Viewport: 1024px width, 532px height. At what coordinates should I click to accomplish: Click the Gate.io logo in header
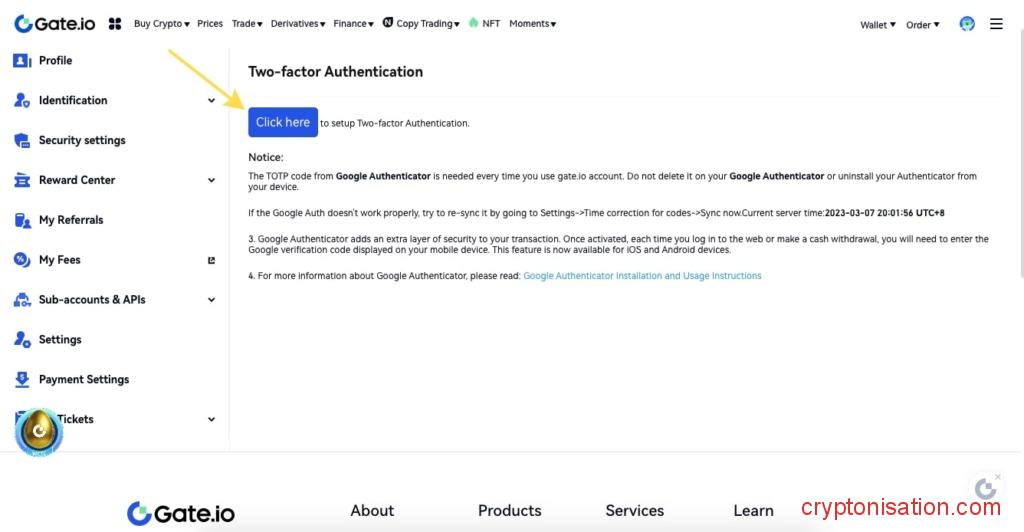click(x=54, y=23)
